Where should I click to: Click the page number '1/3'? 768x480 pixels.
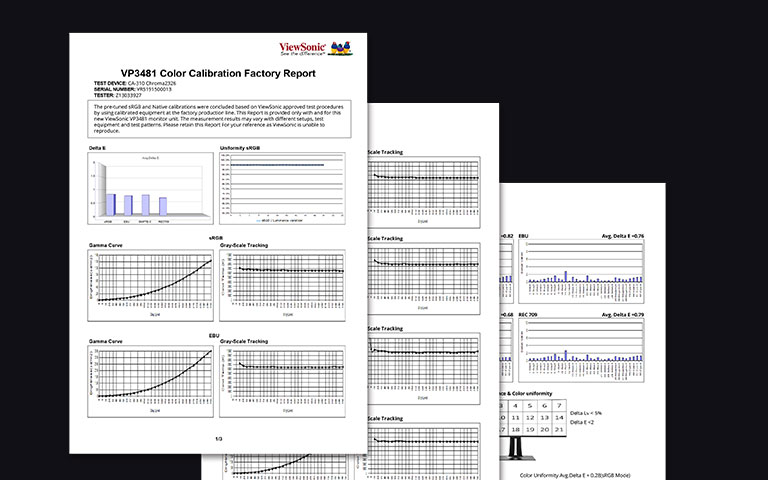point(219,439)
